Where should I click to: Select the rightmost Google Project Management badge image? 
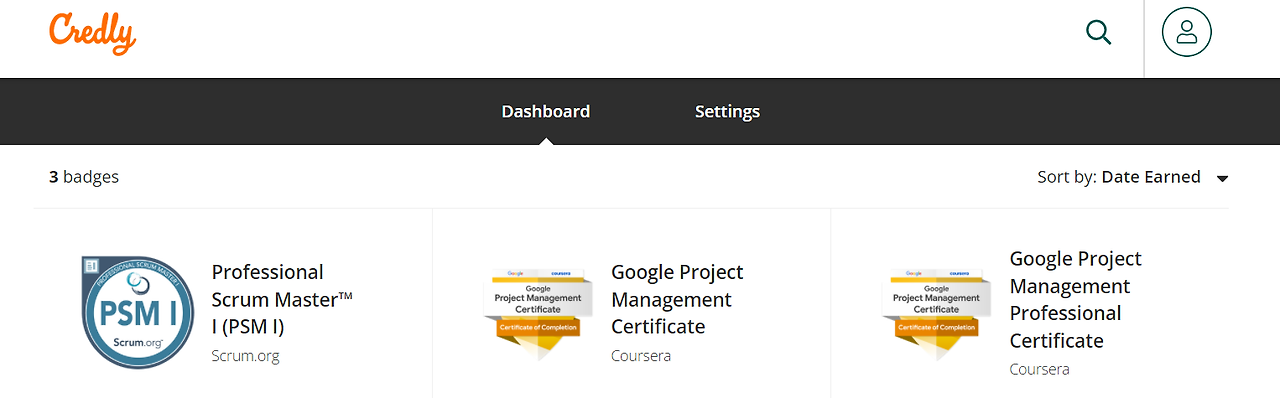(936, 313)
